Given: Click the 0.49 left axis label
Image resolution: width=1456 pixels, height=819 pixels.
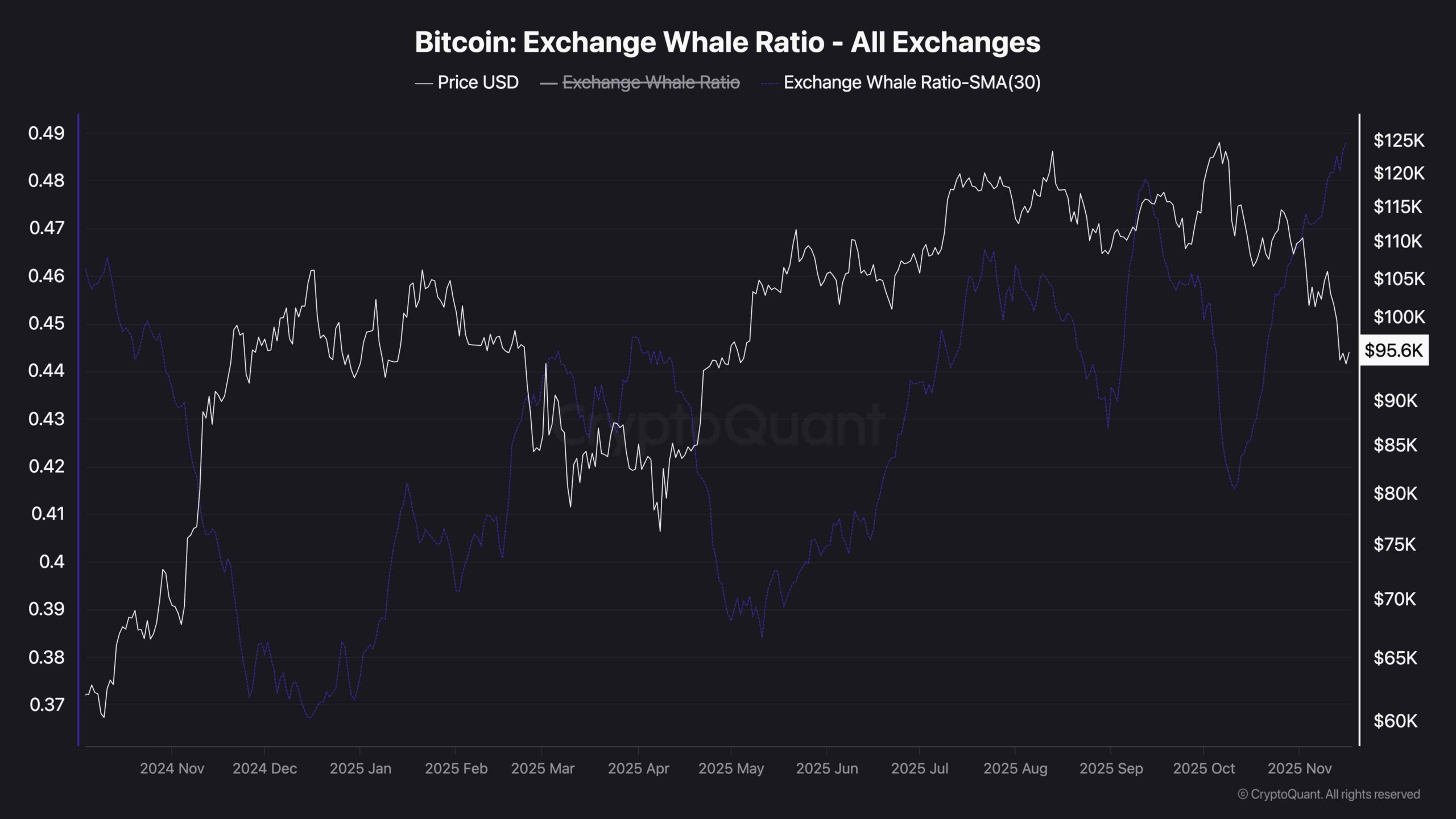Looking at the screenshot, I should [47, 134].
